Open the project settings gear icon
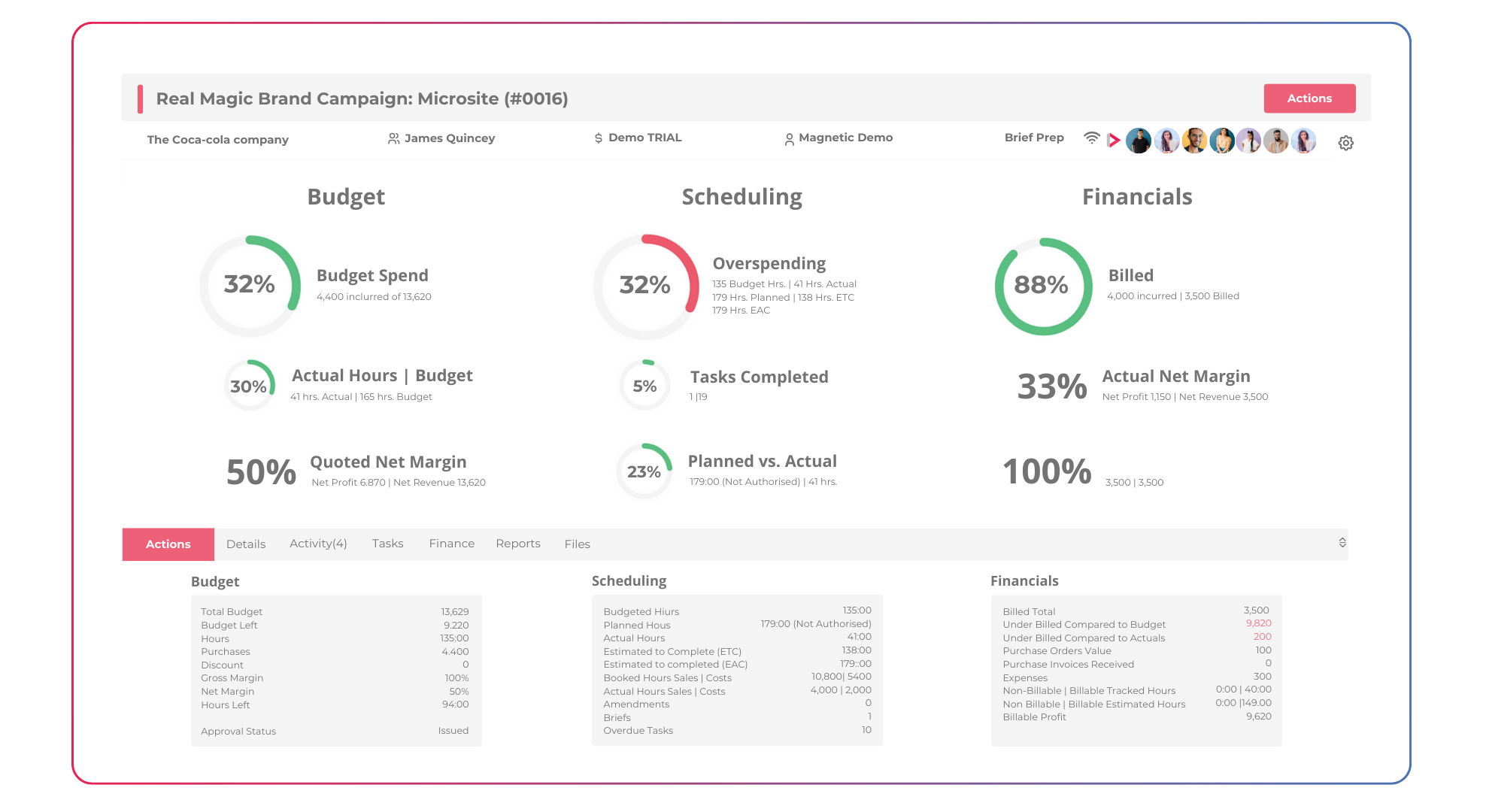Image resolution: width=1489 pixels, height=812 pixels. pos(1345,143)
